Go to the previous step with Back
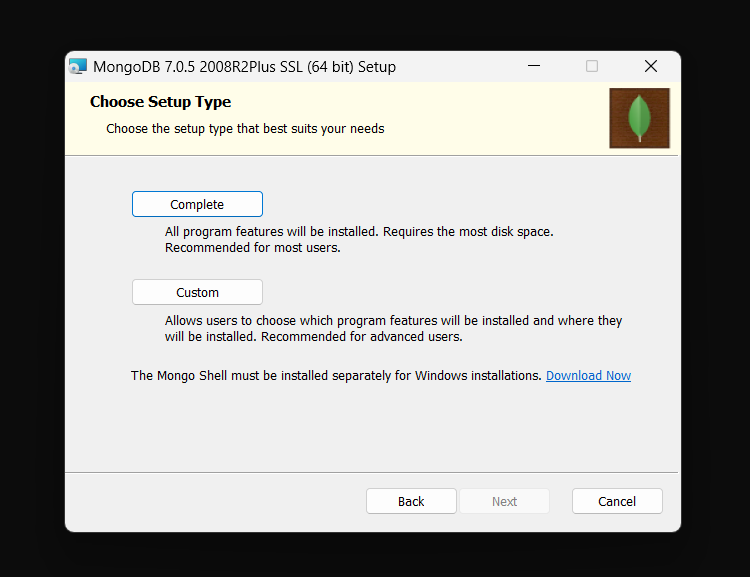 pos(411,501)
